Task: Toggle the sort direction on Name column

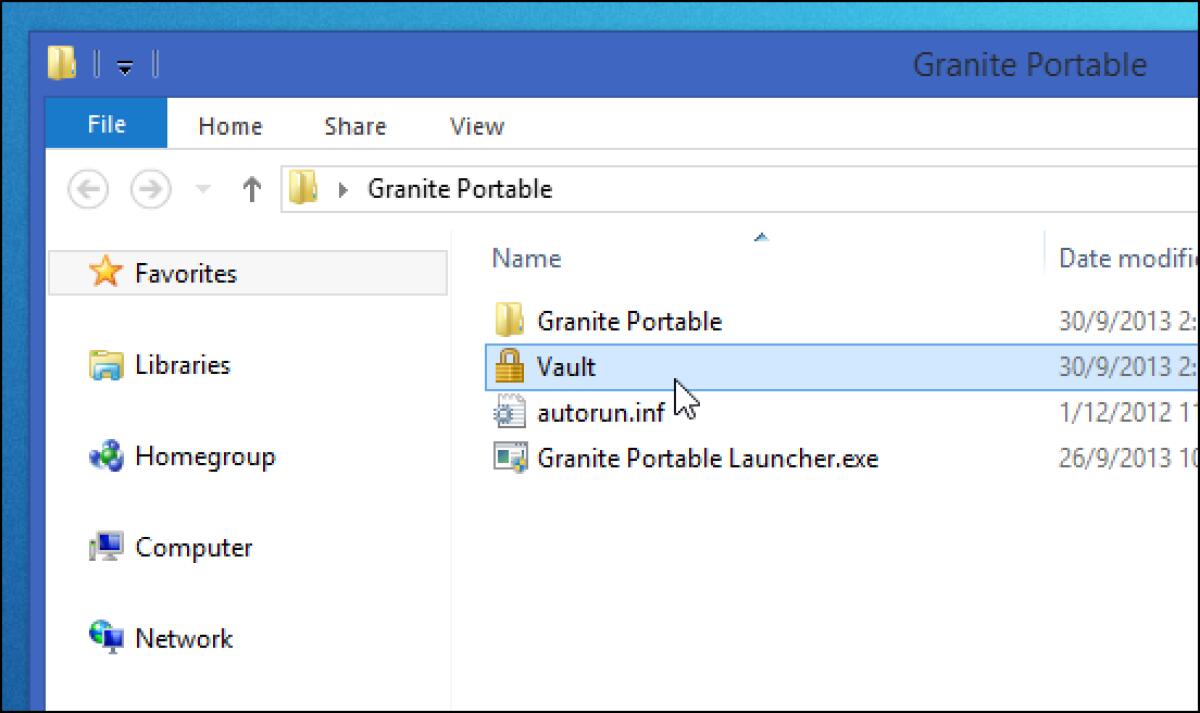Action: pos(761,237)
